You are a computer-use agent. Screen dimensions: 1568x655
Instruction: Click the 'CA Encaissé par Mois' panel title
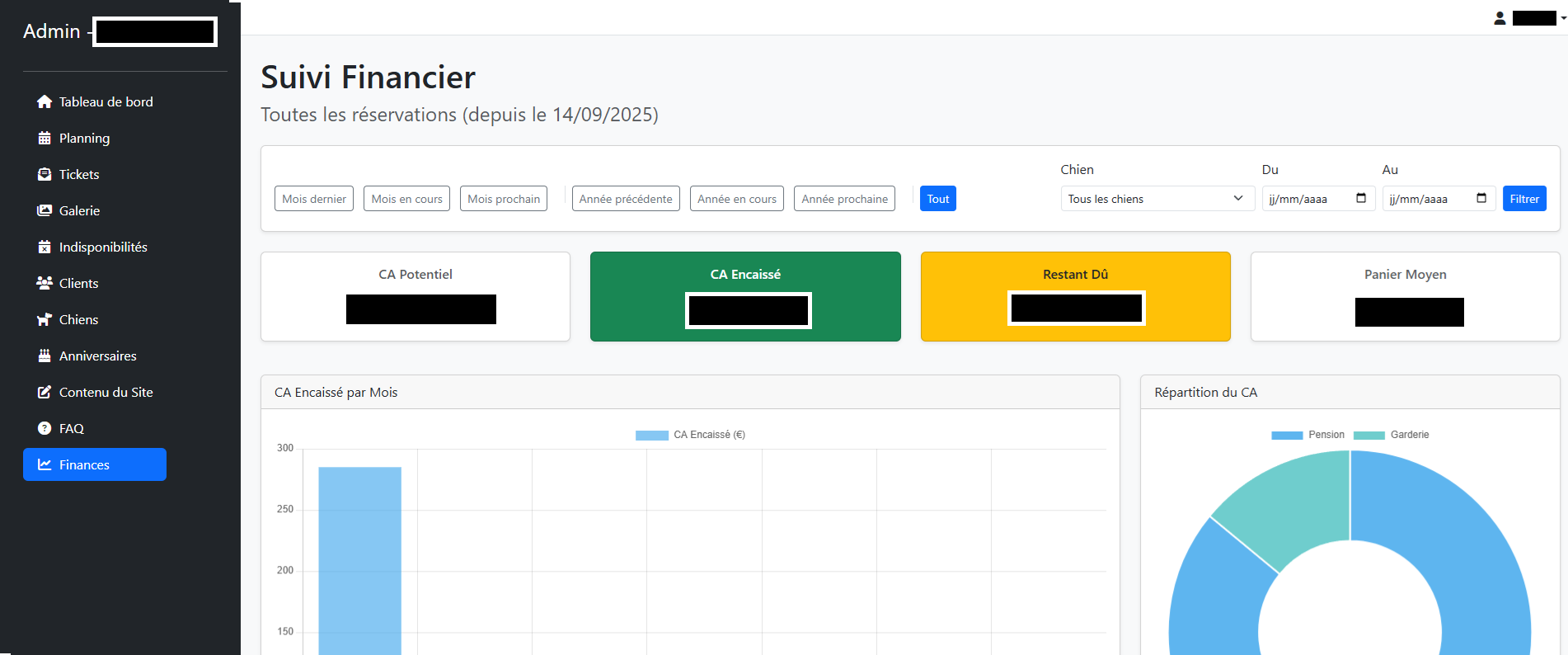336,393
